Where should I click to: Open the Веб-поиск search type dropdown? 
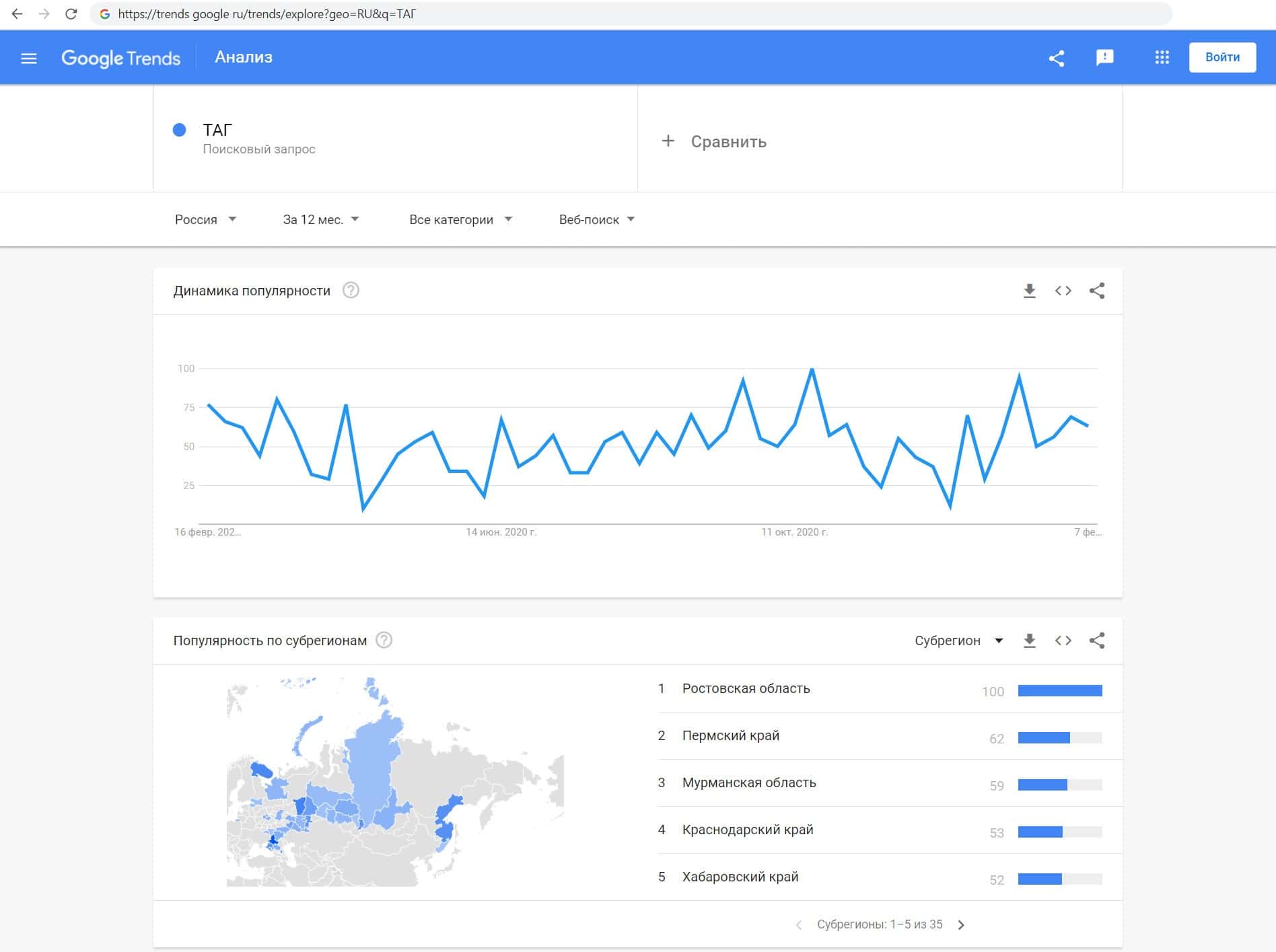(x=597, y=219)
